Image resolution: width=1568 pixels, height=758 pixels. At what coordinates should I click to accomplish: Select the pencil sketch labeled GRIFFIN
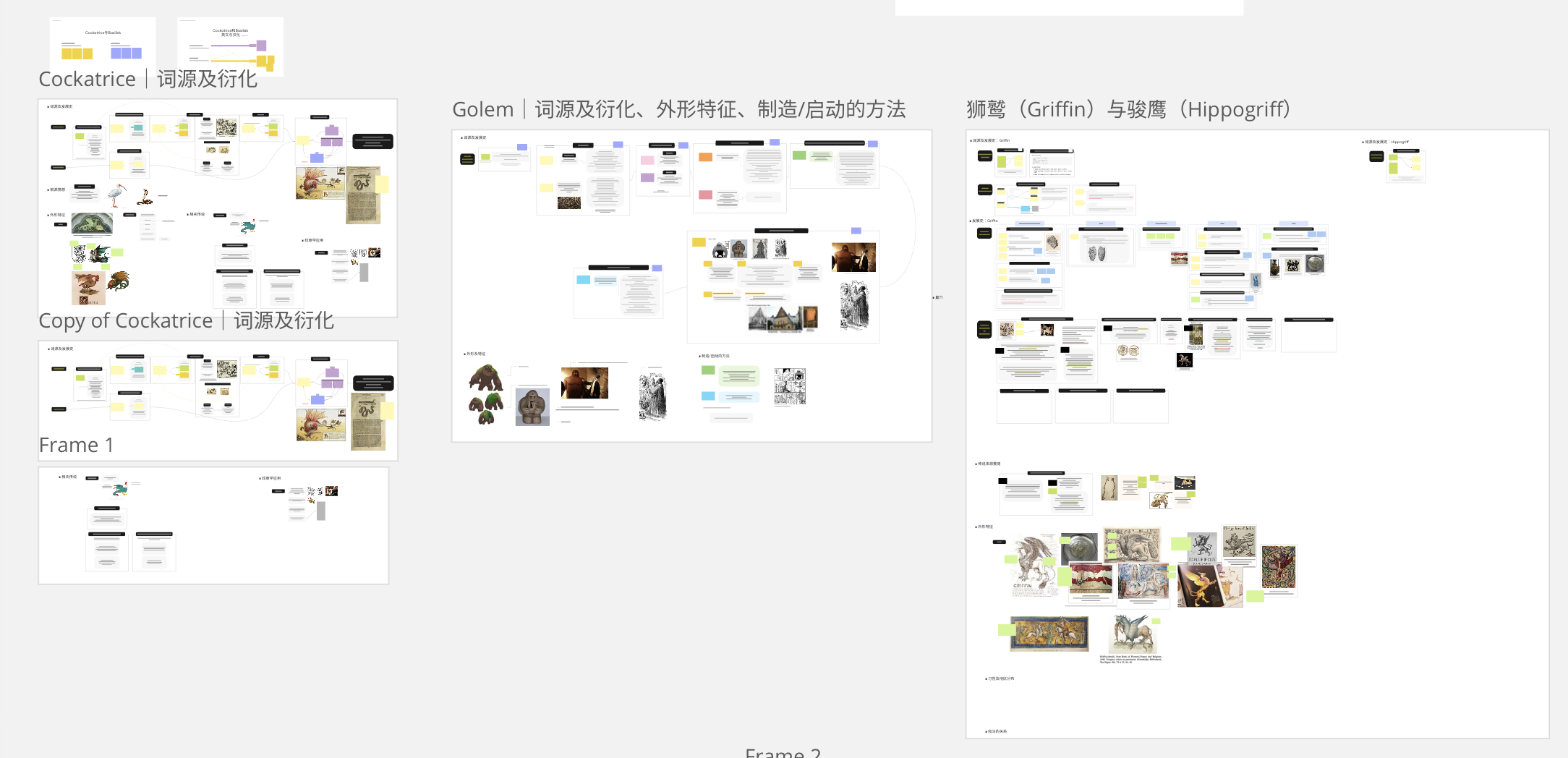(1034, 565)
